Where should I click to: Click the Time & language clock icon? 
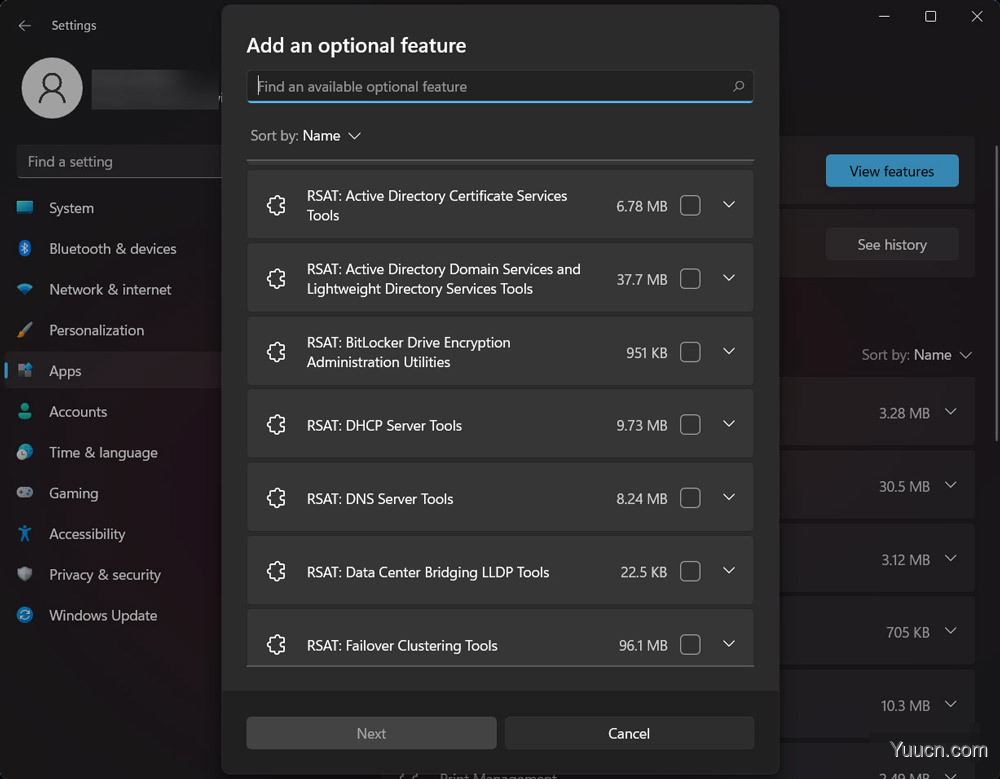click(x=25, y=452)
